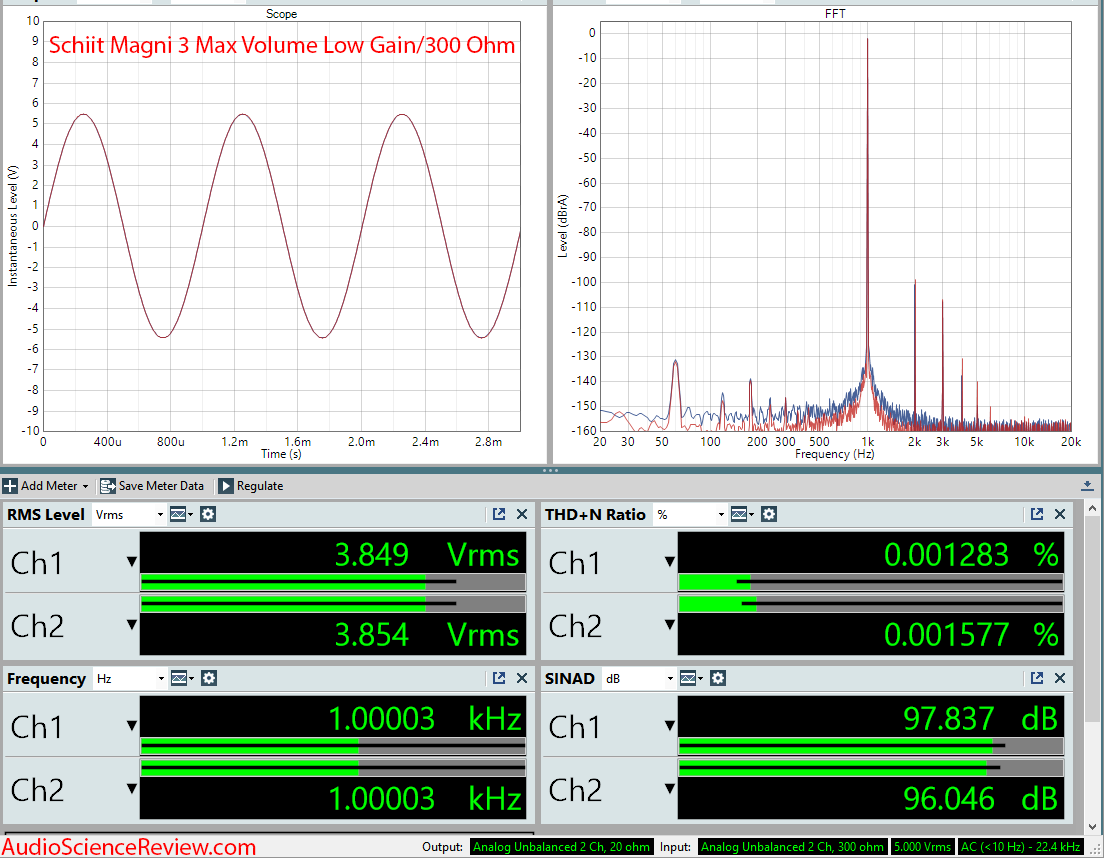Select the Ch2 RMS reading 3.854 Vrms
1104x858 pixels.
coord(427,635)
